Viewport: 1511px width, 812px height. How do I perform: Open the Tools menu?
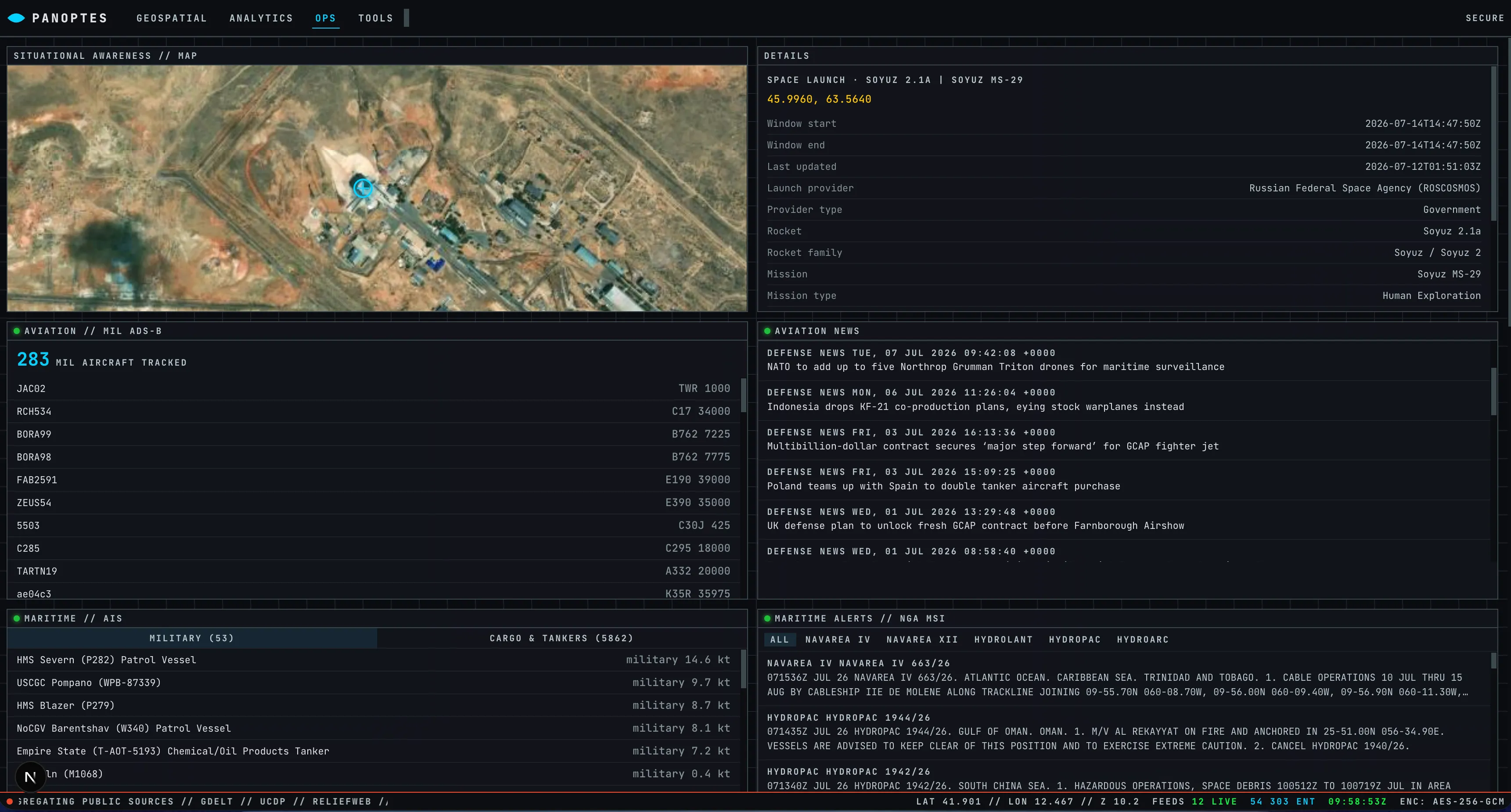pyautogui.click(x=375, y=18)
